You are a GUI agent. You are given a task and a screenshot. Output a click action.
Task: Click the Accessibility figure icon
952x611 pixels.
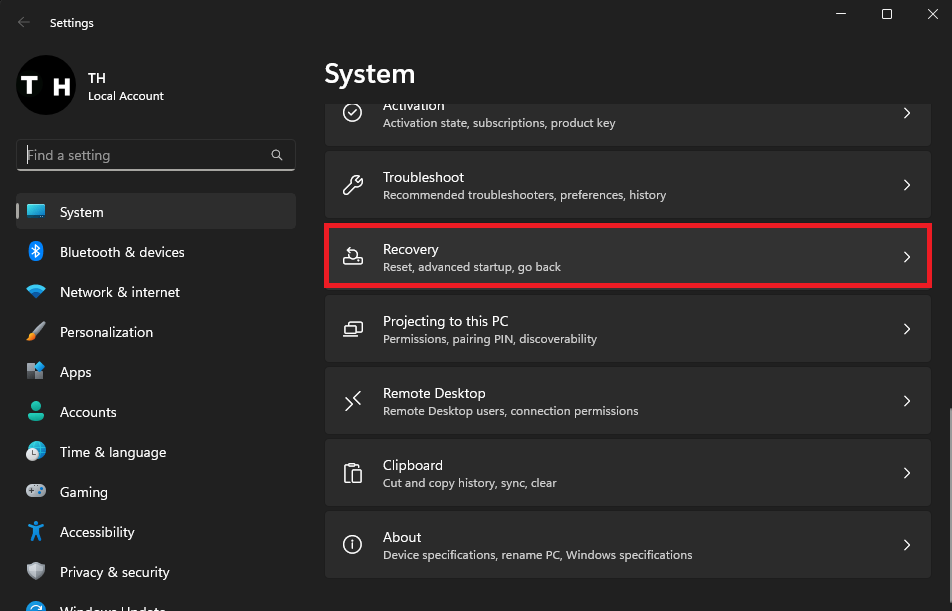36,532
